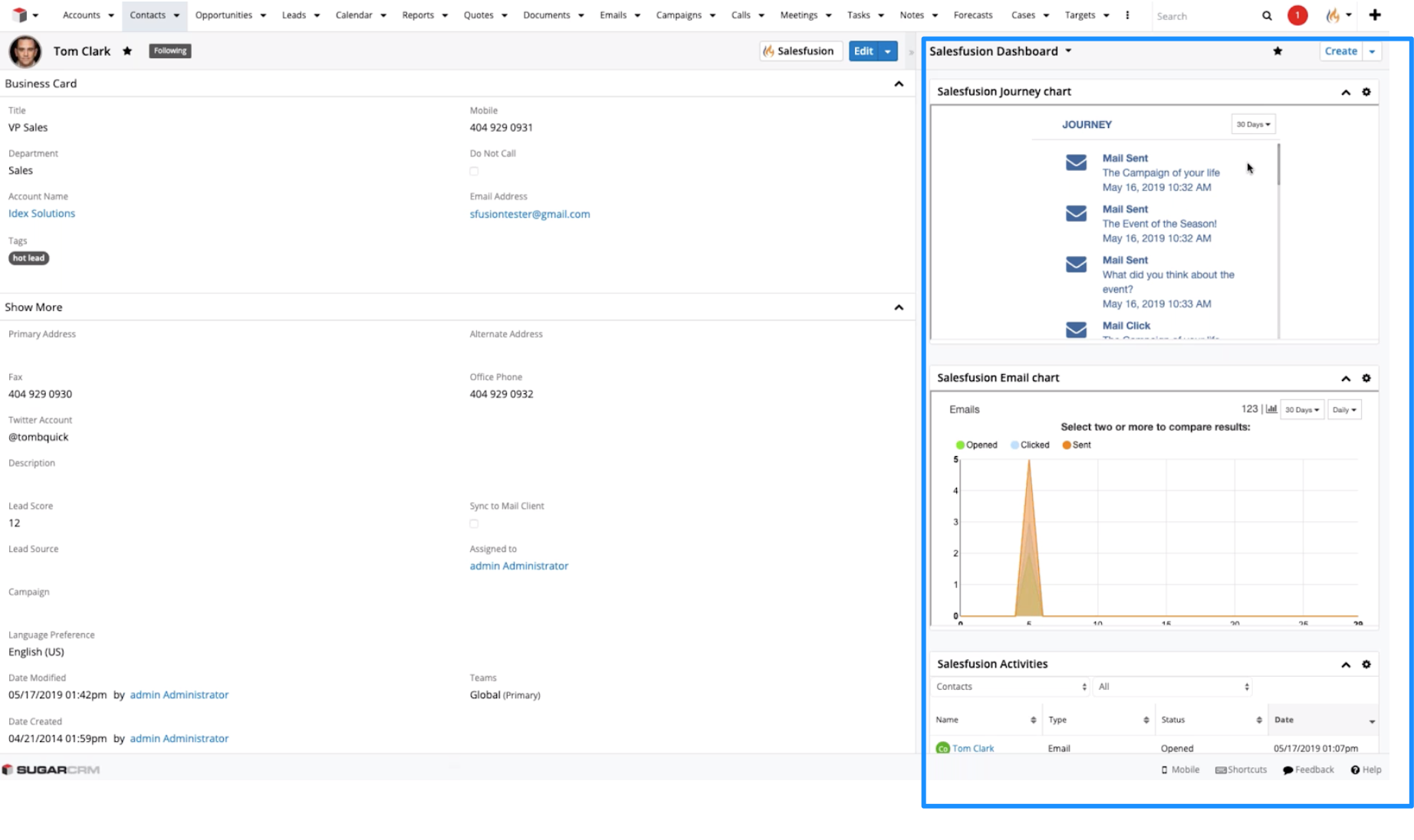The height and width of the screenshot is (840, 1414).
Task: Toggle the Following button
Action: point(169,51)
